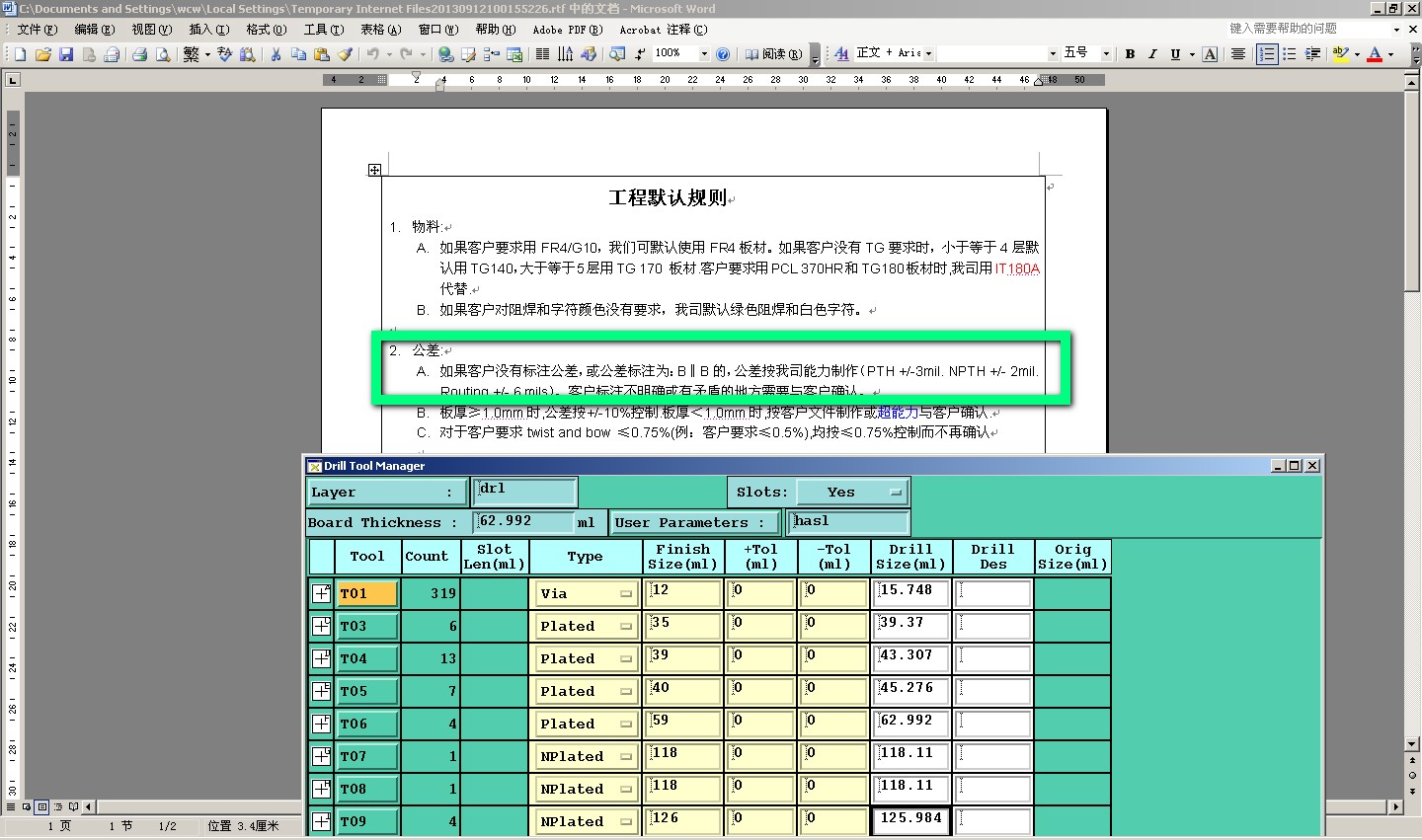Expand row T07 plus box

(322, 756)
